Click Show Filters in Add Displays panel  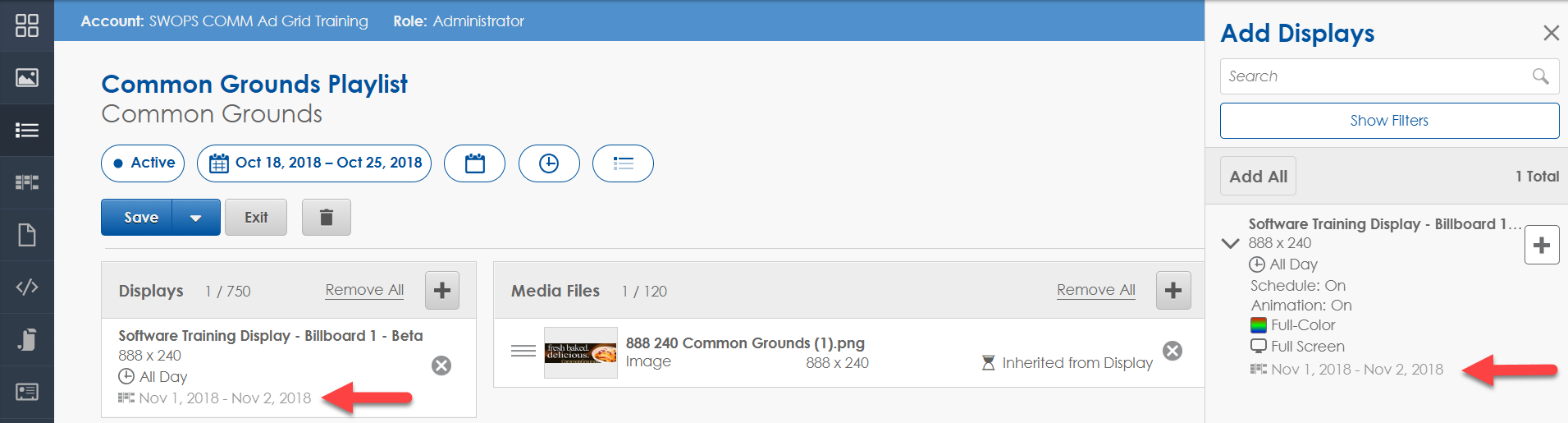point(1389,121)
